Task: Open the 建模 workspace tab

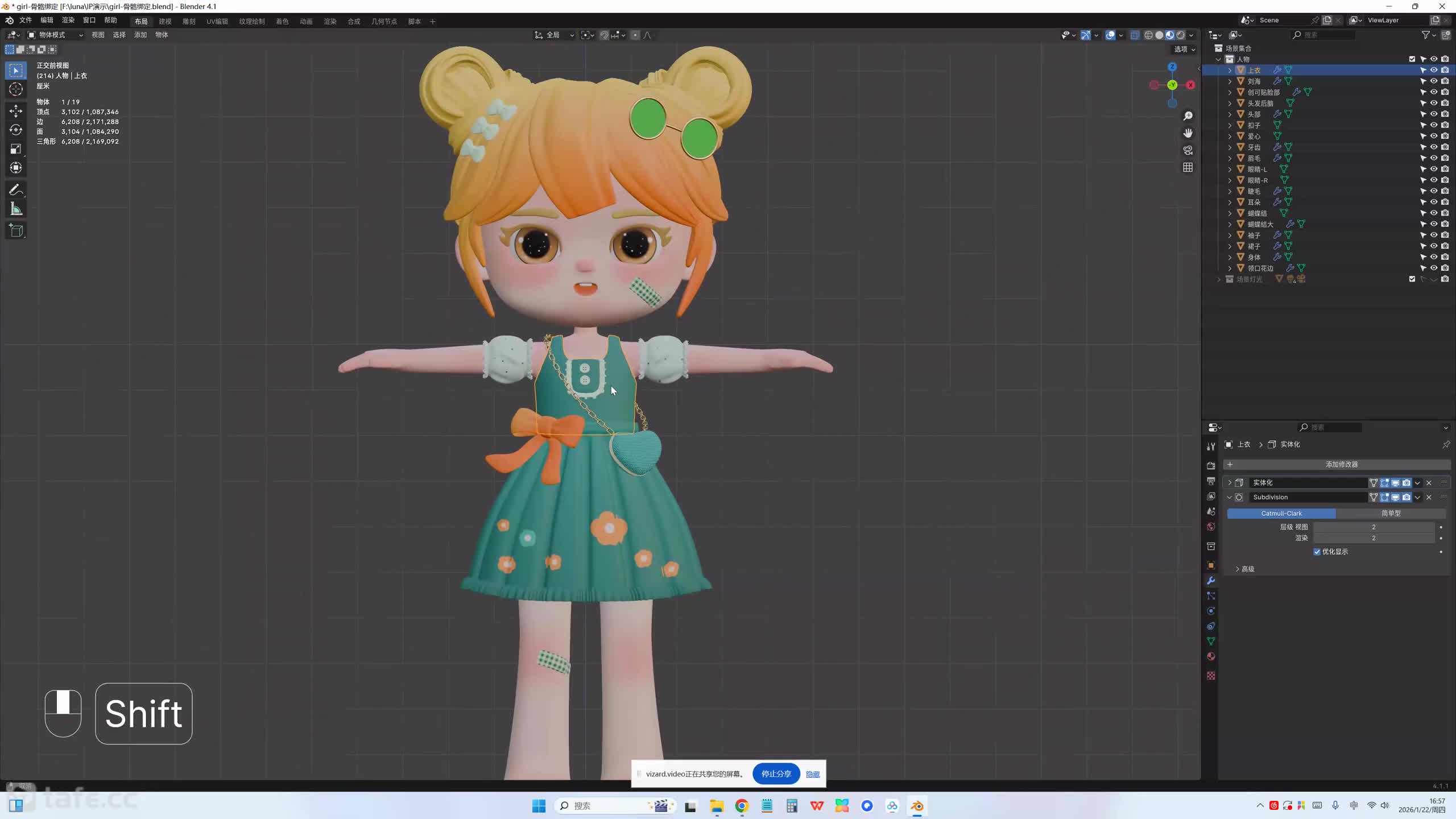Action: 165,21
